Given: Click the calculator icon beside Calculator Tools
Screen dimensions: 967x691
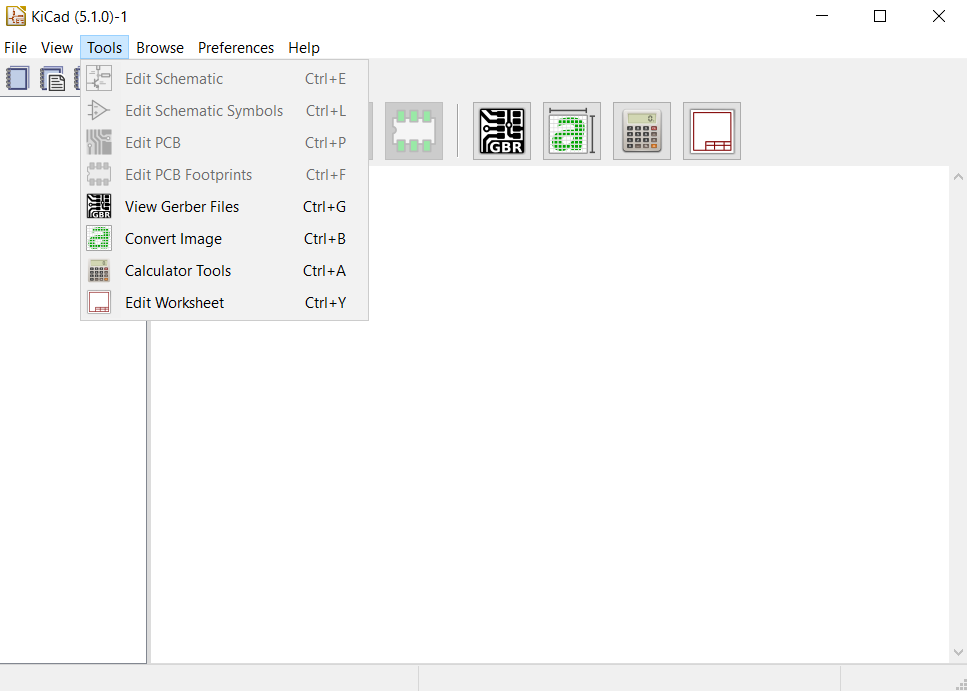Looking at the screenshot, I should pos(98,270).
